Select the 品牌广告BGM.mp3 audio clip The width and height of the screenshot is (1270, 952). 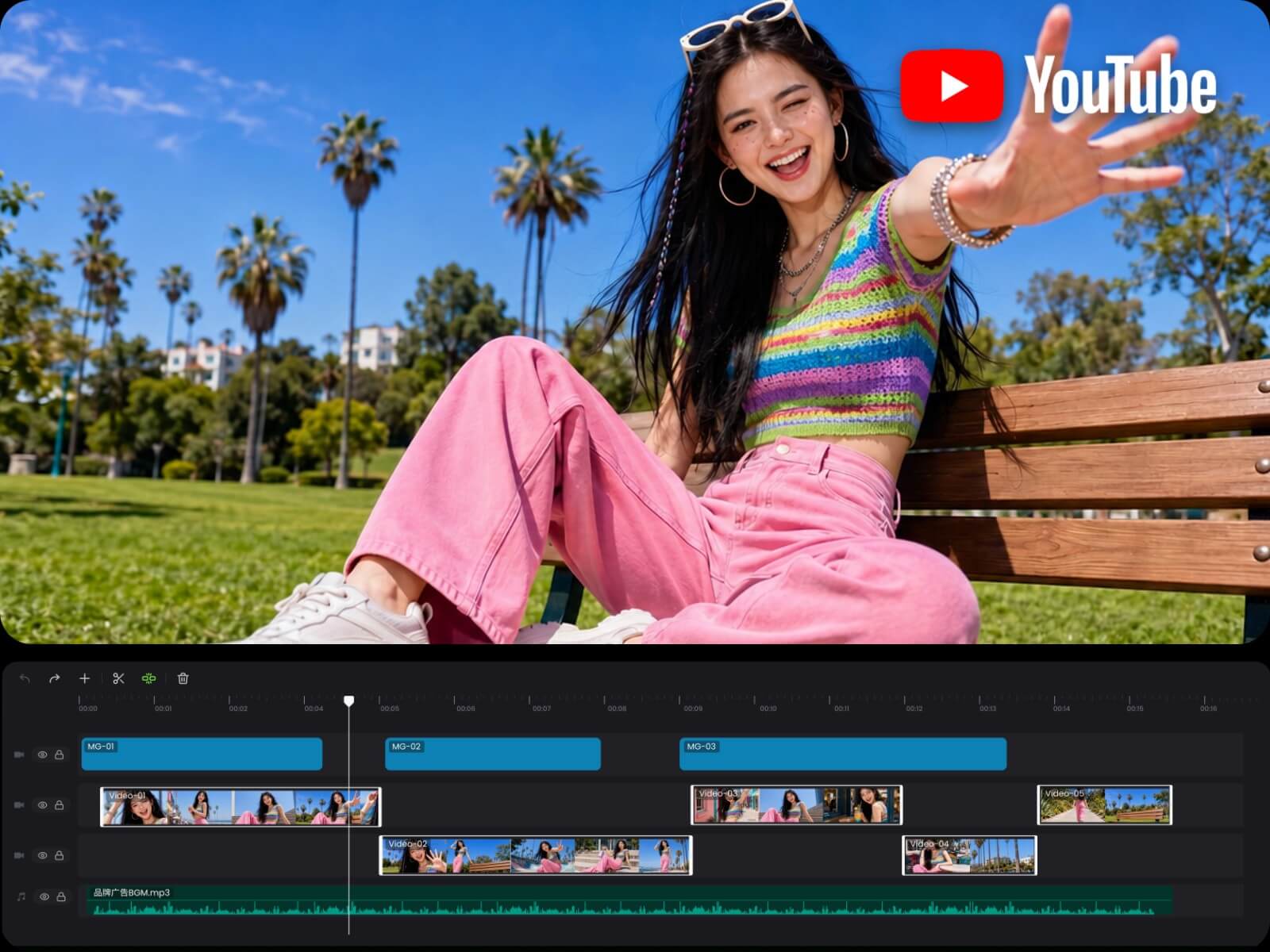(x=628, y=900)
